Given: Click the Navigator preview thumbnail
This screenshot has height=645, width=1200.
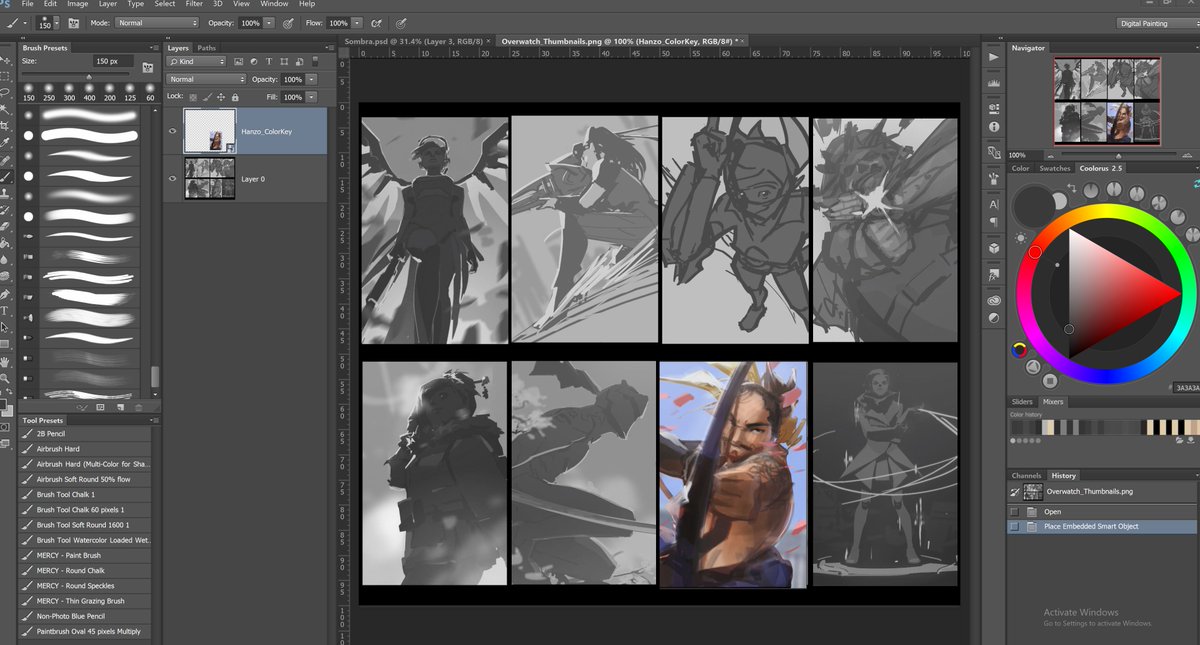Looking at the screenshot, I should [1106, 100].
